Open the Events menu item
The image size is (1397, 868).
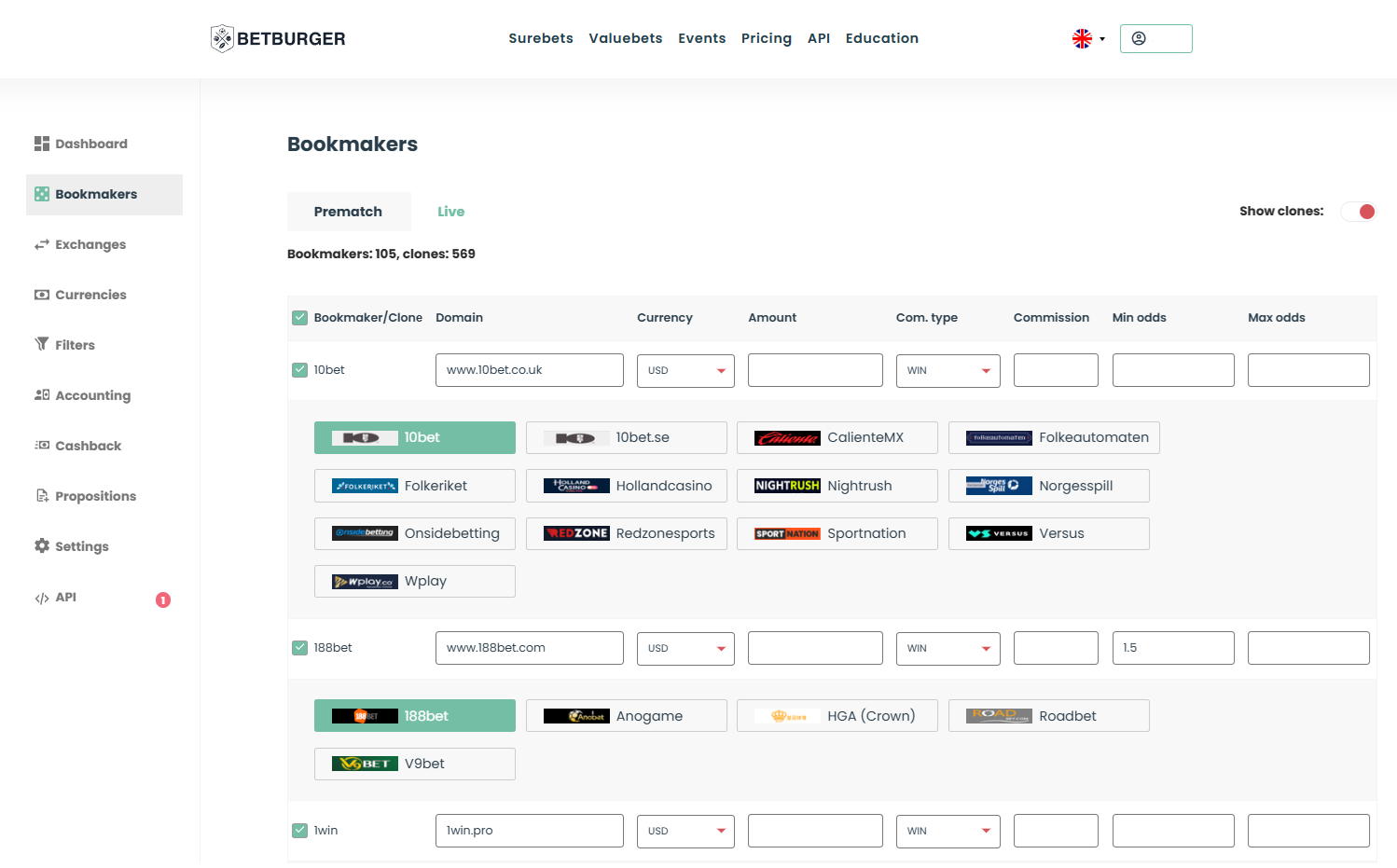[x=701, y=38]
